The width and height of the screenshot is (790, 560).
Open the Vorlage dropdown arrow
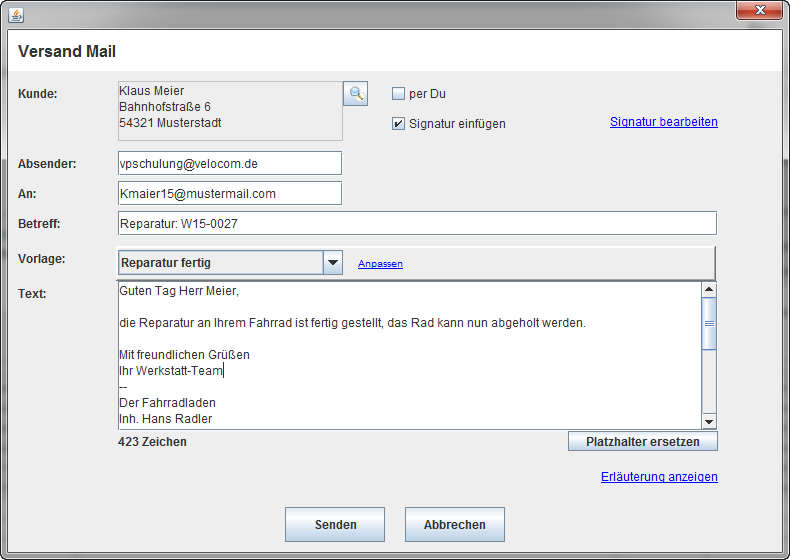coord(333,263)
